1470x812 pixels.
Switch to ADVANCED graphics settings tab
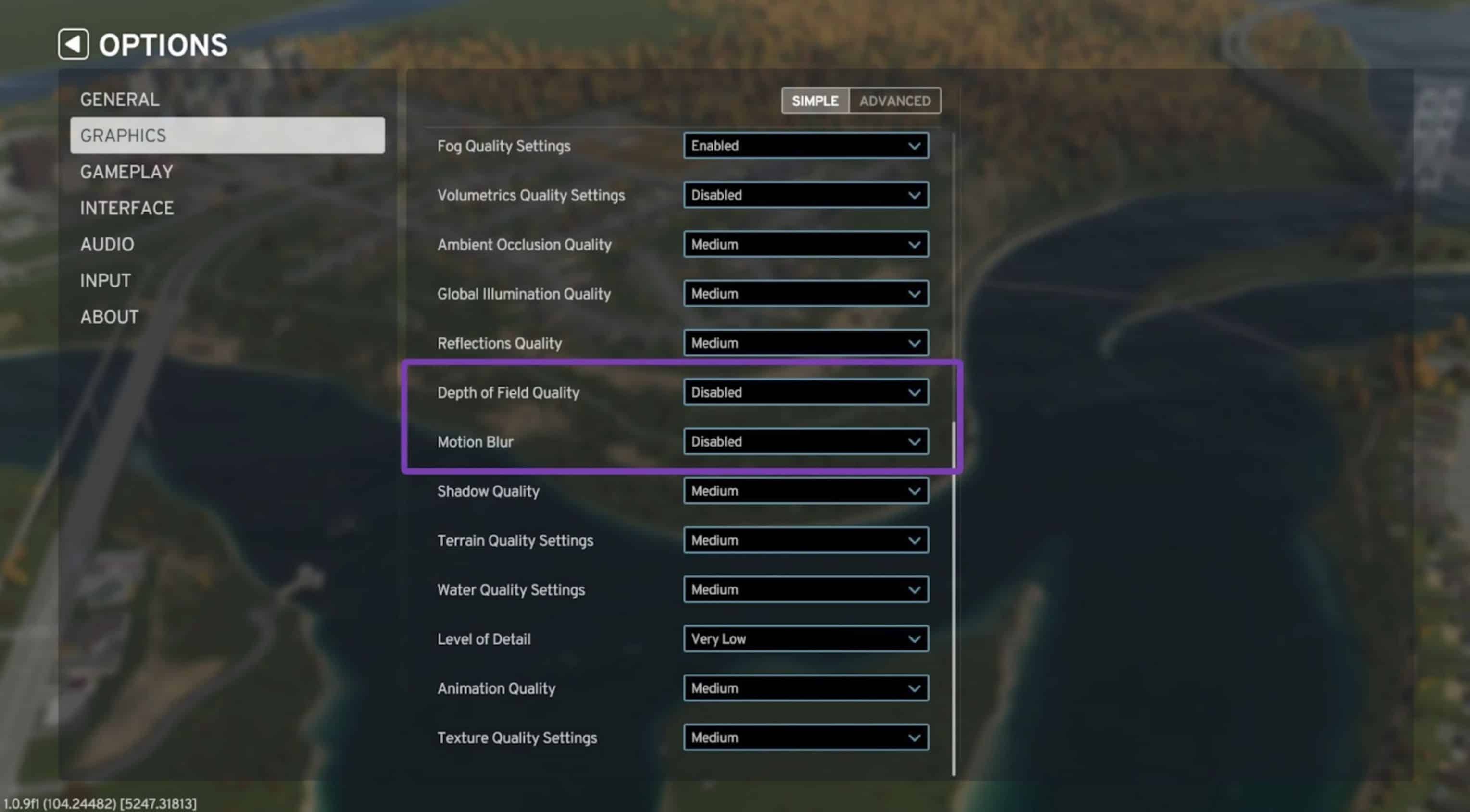point(893,100)
